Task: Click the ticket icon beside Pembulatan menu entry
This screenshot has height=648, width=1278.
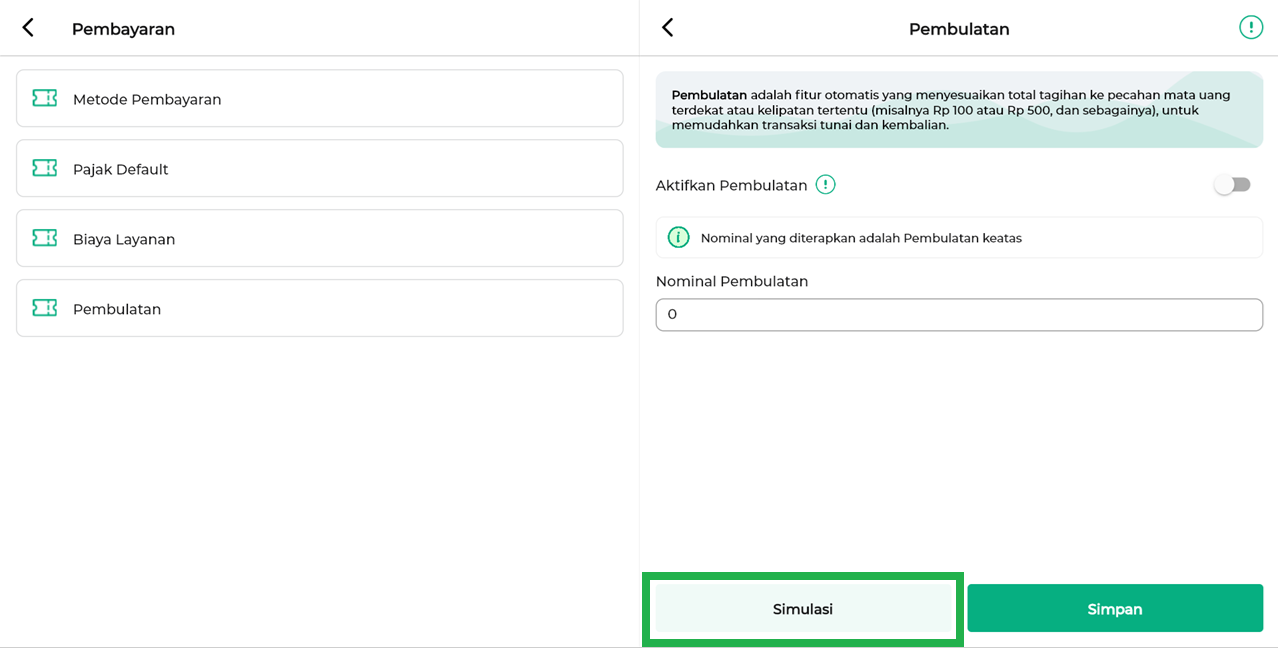Action: pyautogui.click(x=44, y=308)
